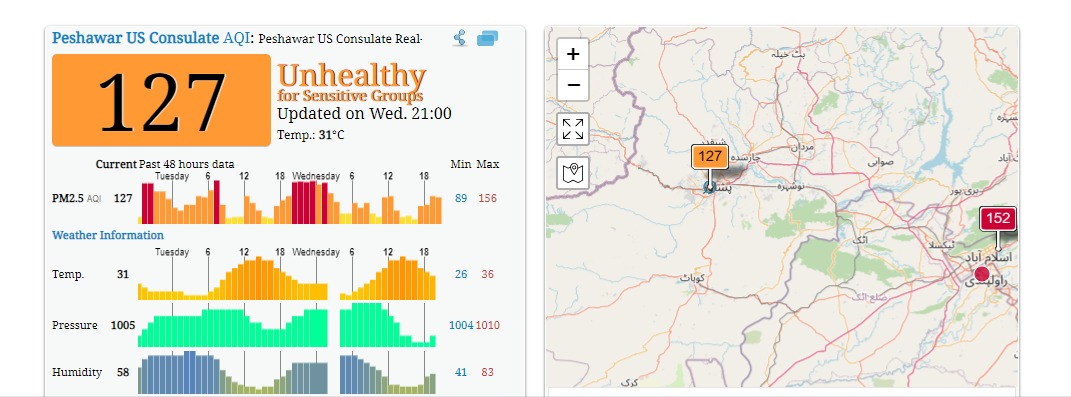The width and height of the screenshot is (1071, 397).
Task: Click the red dot near Rawalpindi
Action: pos(982,275)
